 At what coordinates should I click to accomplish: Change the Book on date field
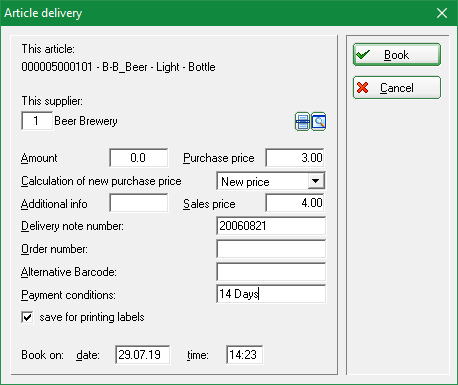(x=143, y=355)
